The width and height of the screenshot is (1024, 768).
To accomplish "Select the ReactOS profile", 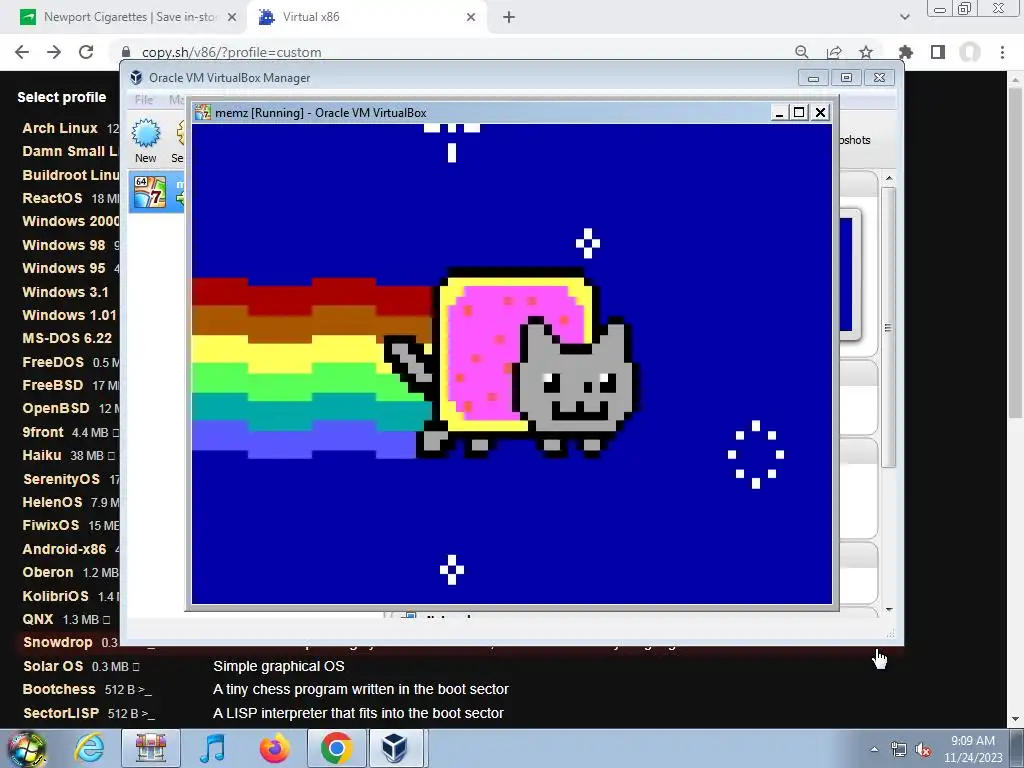I will tap(52, 198).
